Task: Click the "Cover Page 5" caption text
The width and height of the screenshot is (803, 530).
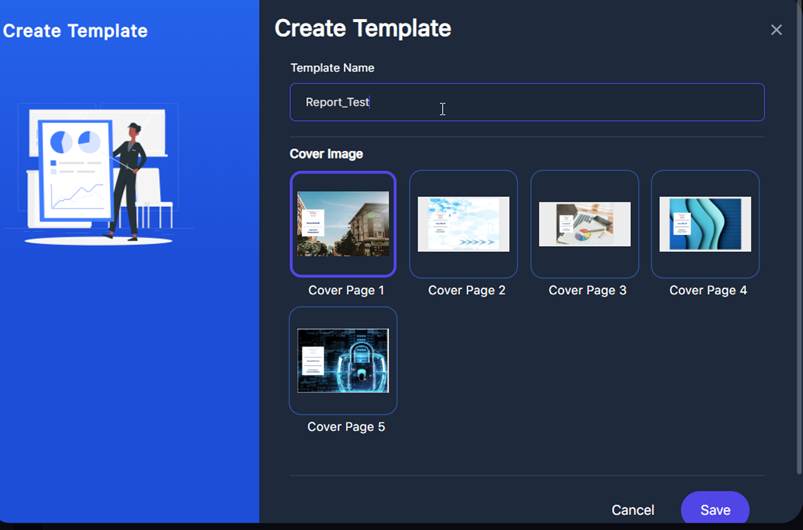Action: [x=346, y=427]
